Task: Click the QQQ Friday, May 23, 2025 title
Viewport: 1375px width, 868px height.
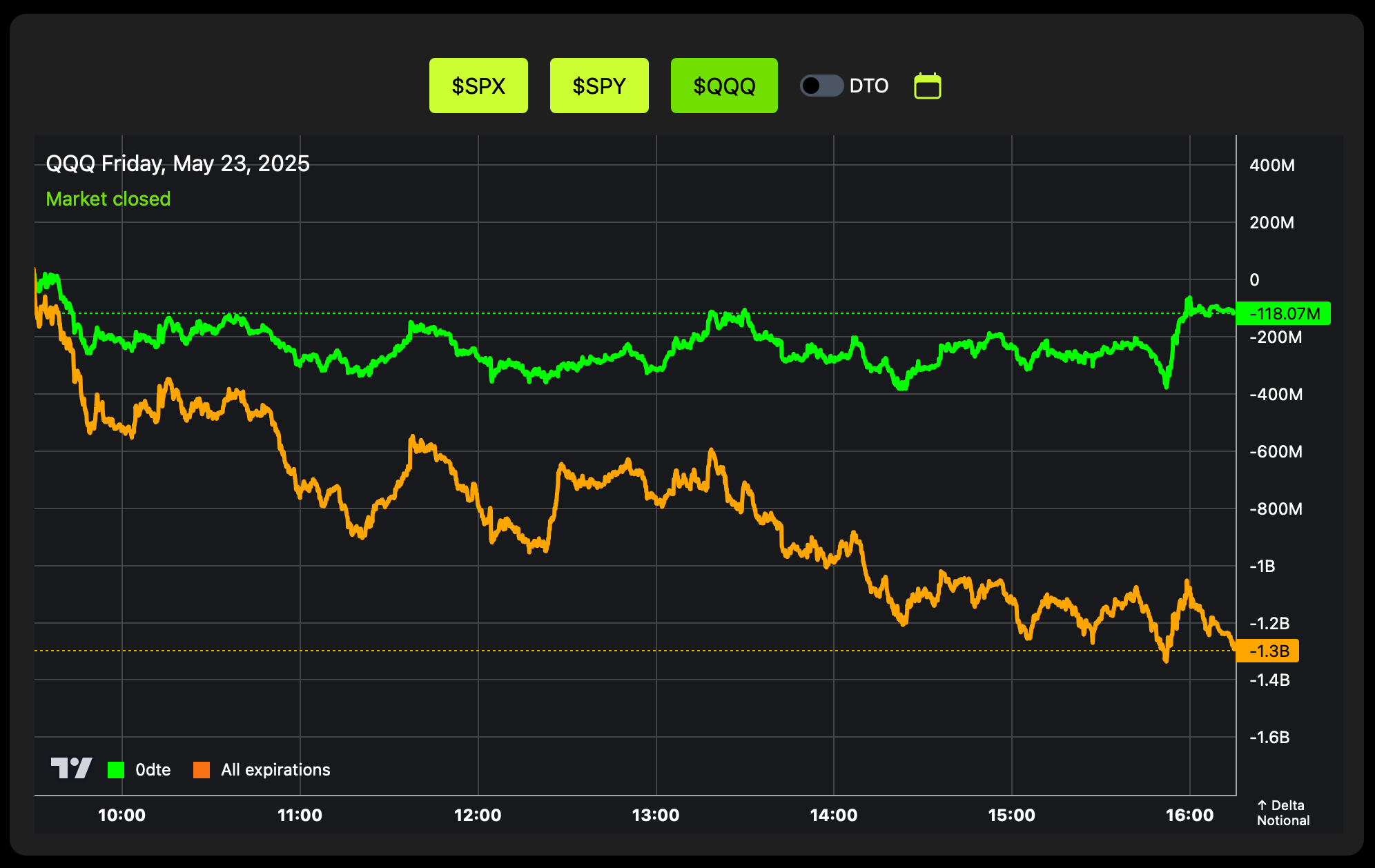Action: [177, 164]
